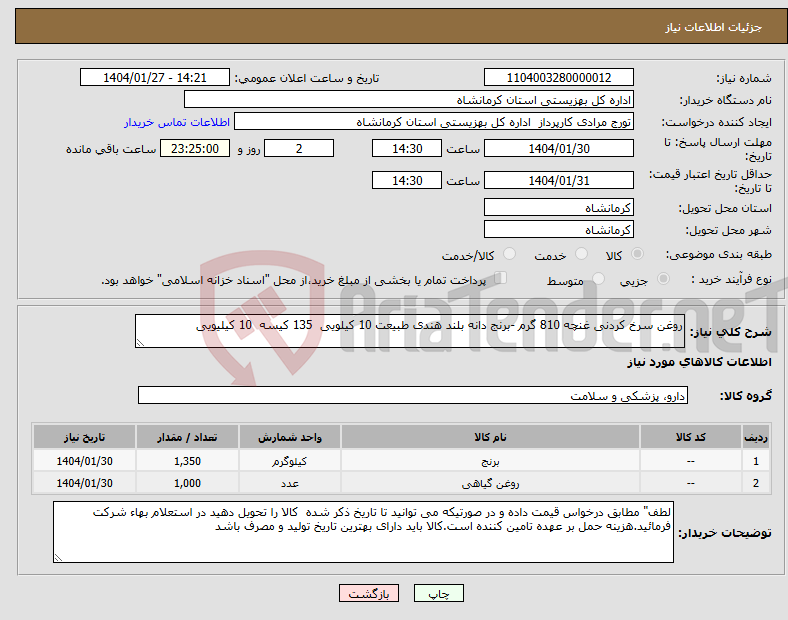Click the تاریخ نیاز column header
The image size is (788, 620).
tap(84, 437)
